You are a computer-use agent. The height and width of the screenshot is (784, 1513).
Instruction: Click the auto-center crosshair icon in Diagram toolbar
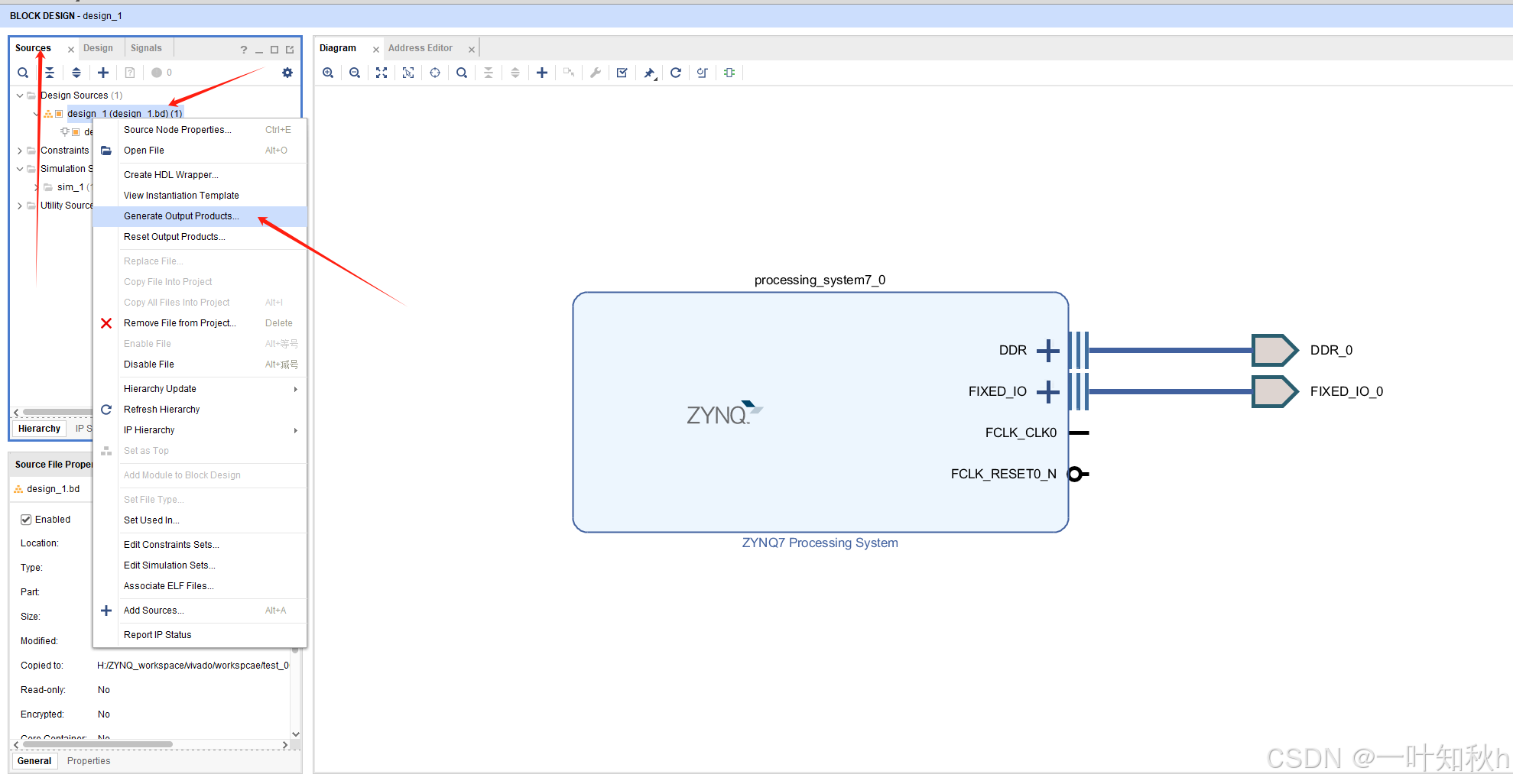pyautogui.click(x=435, y=73)
